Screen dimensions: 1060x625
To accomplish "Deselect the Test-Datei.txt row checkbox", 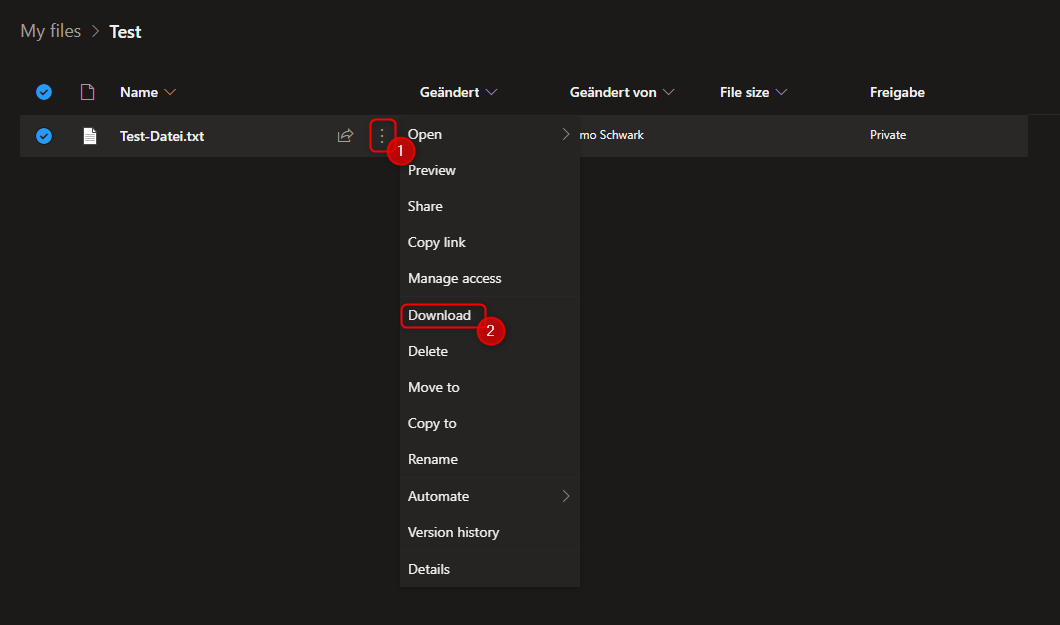I will pyautogui.click(x=44, y=136).
